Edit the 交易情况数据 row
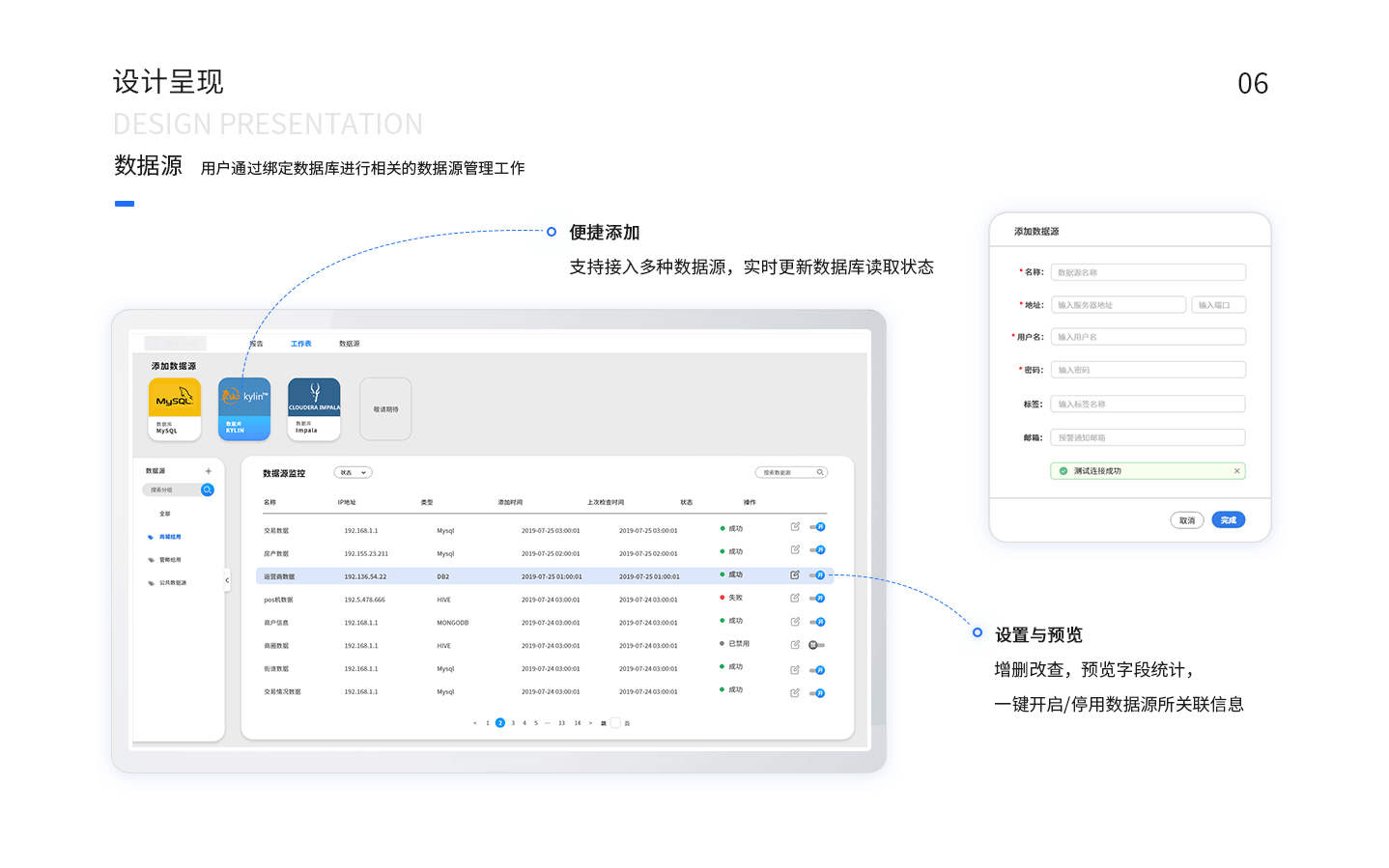1389x868 pixels. (795, 692)
